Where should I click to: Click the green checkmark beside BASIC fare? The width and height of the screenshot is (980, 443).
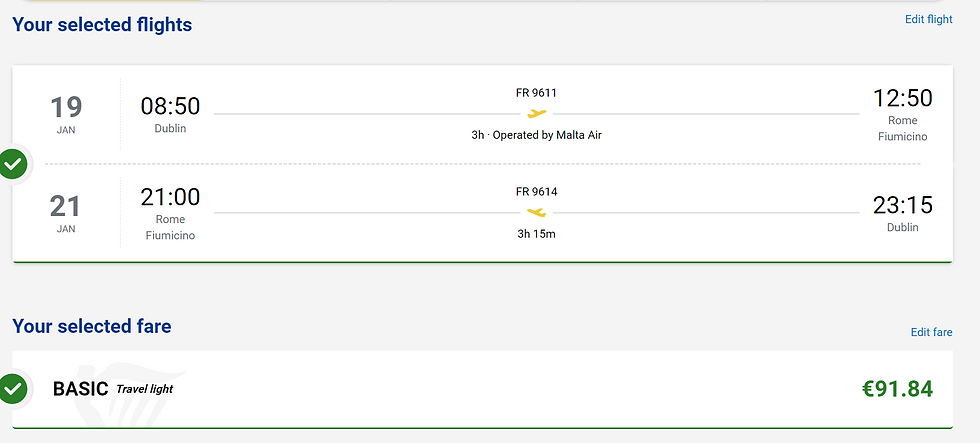(x=12, y=389)
